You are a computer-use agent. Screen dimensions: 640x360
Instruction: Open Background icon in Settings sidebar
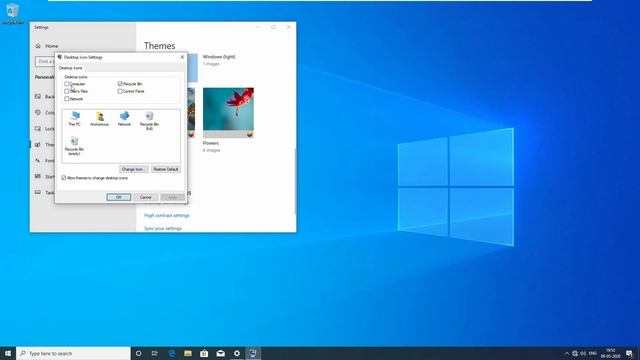[38, 97]
